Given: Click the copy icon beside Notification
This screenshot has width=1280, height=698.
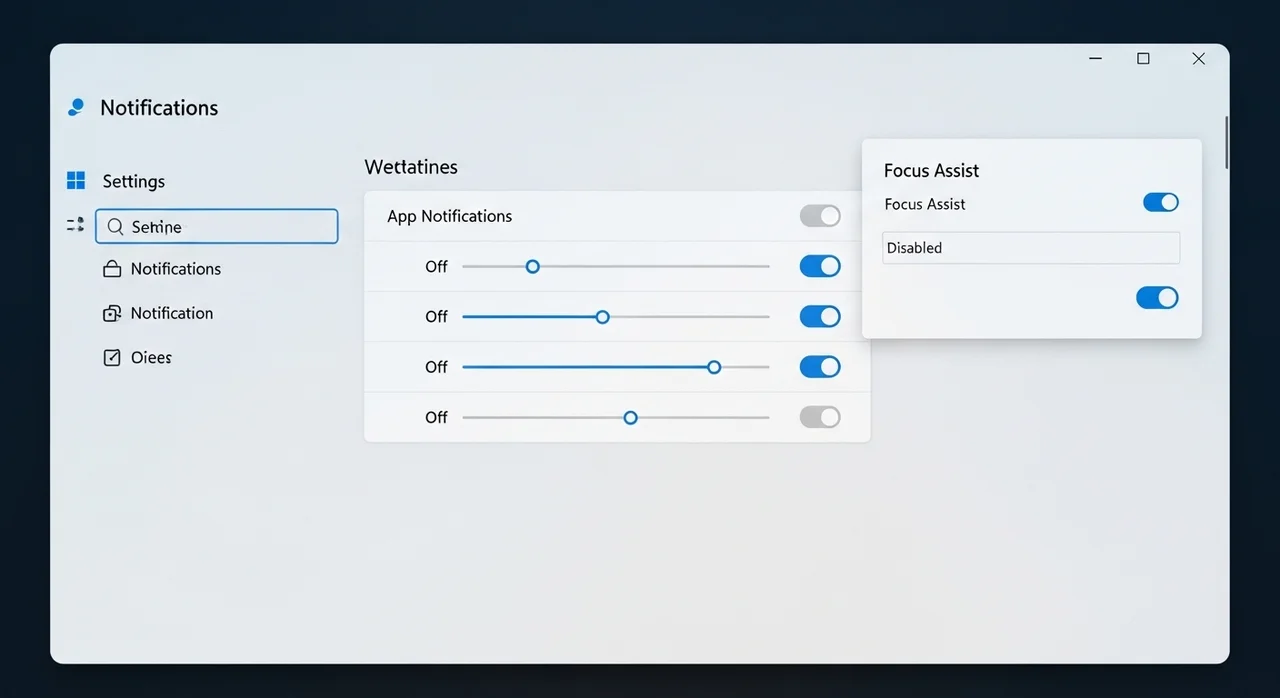Looking at the screenshot, I should [x=112, y=314].
